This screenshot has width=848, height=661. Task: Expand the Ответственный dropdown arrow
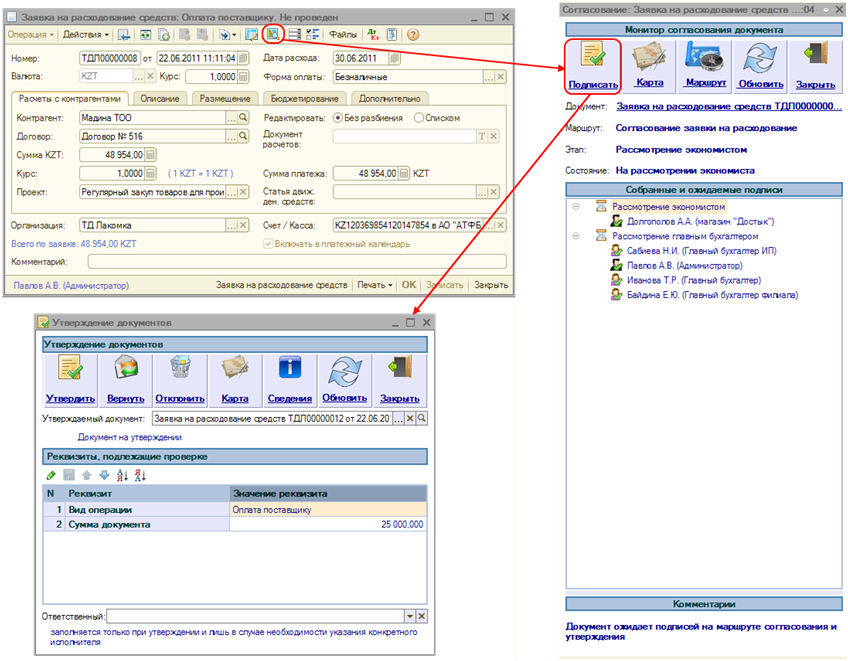[x=409, y=617]
